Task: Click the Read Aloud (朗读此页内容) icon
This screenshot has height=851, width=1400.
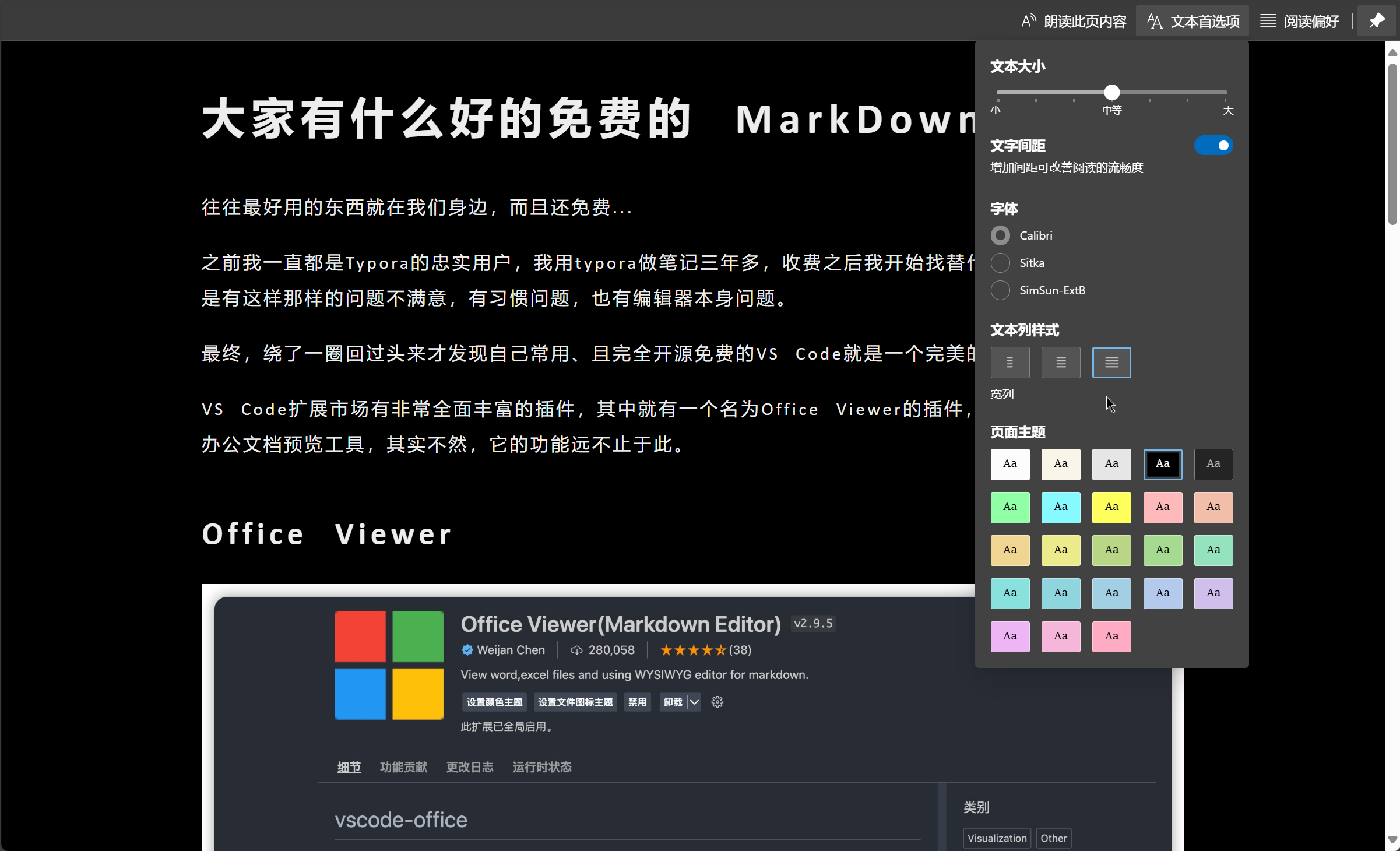Action: click(1029, 21)
